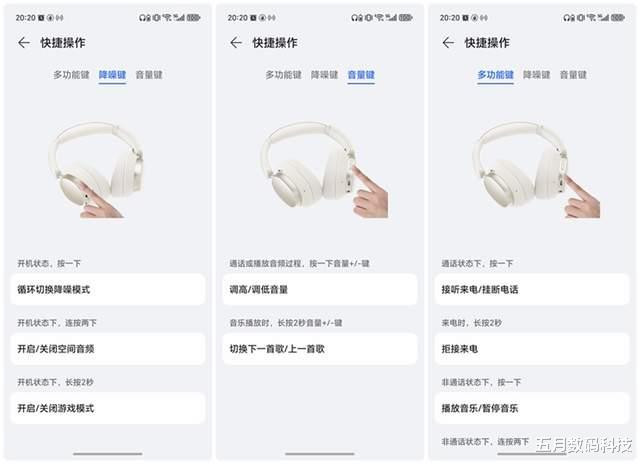The image size is (640, 464).
Task: Open 播放音乐/暂停音乐 option
Action: pos(532,408)
